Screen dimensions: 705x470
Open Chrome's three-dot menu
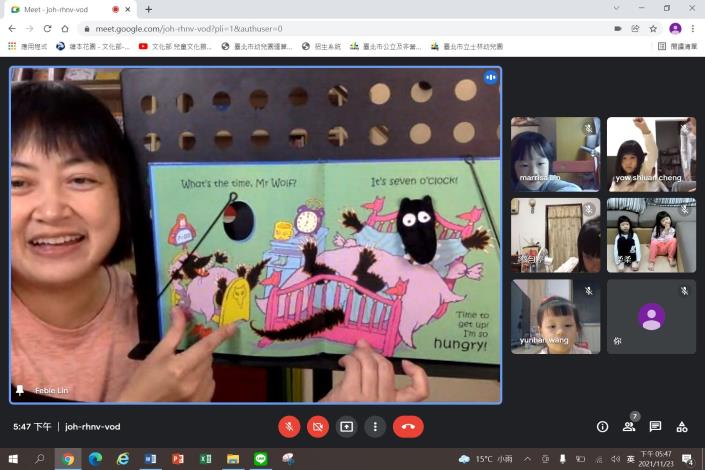point(693,28)
